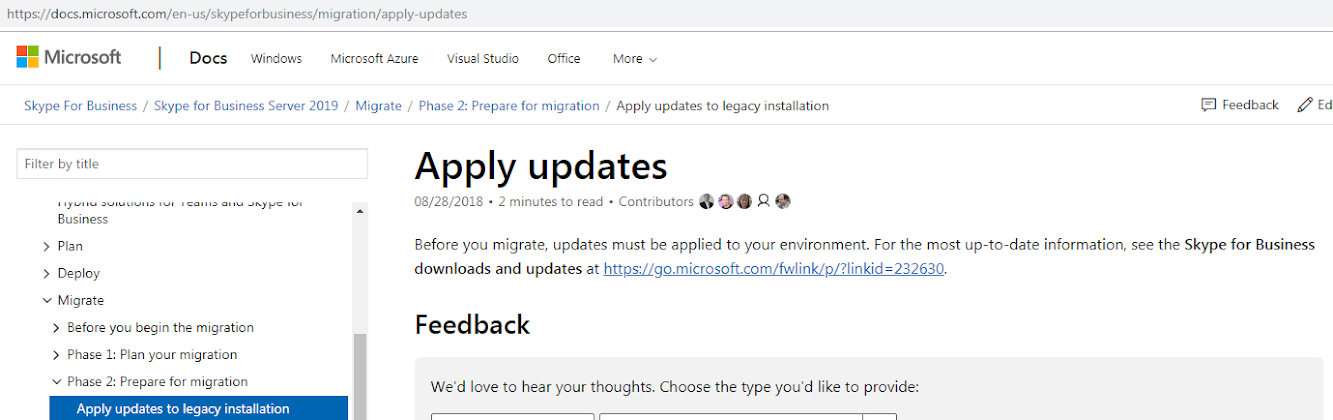Go to Skype for Business Server 2019 breadcrumb
1333x420 pixels.
click(246, 105)
